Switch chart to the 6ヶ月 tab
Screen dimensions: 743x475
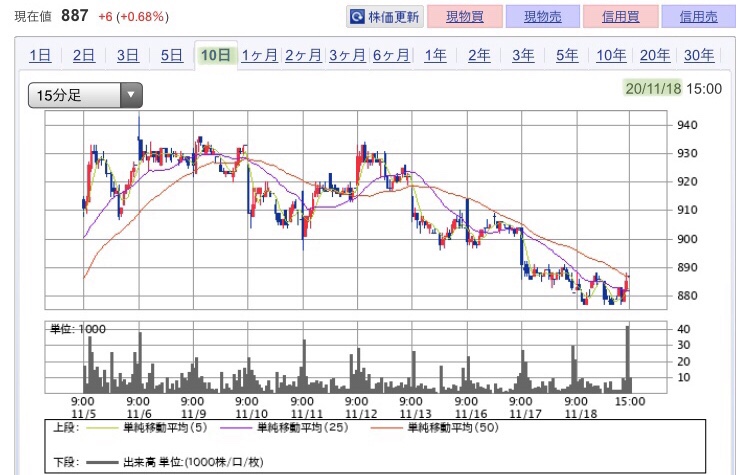pos(391,55)
